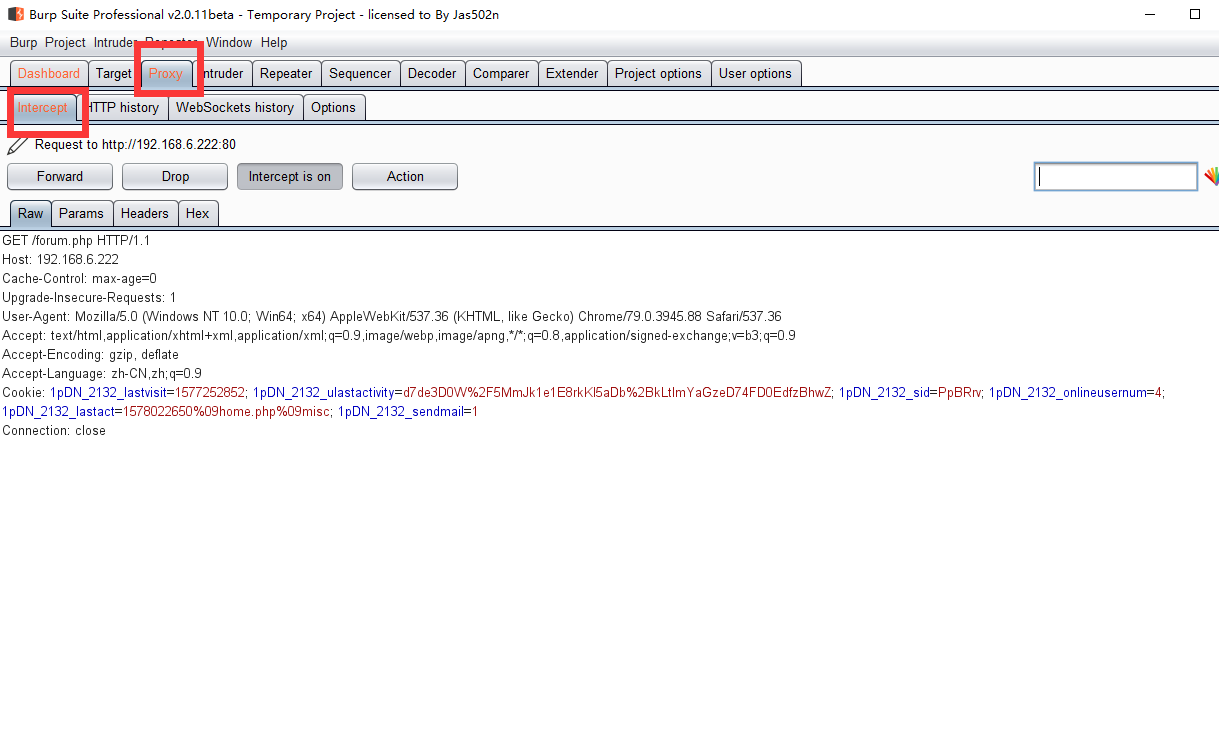Open the Comparer tab
The image size is (1219, 738).
tap(501, 74)
